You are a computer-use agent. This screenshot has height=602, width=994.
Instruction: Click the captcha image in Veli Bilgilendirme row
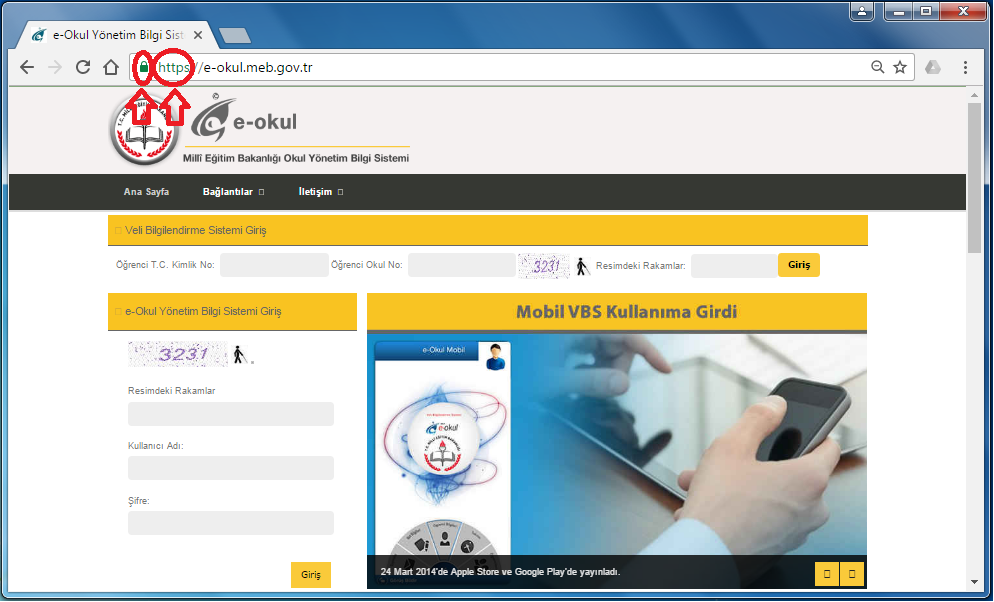[544, 266]
